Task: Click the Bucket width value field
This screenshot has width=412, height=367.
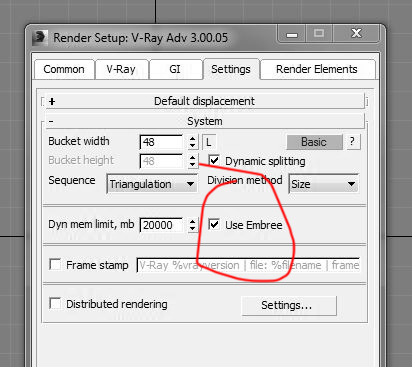Action: (161, 142)
